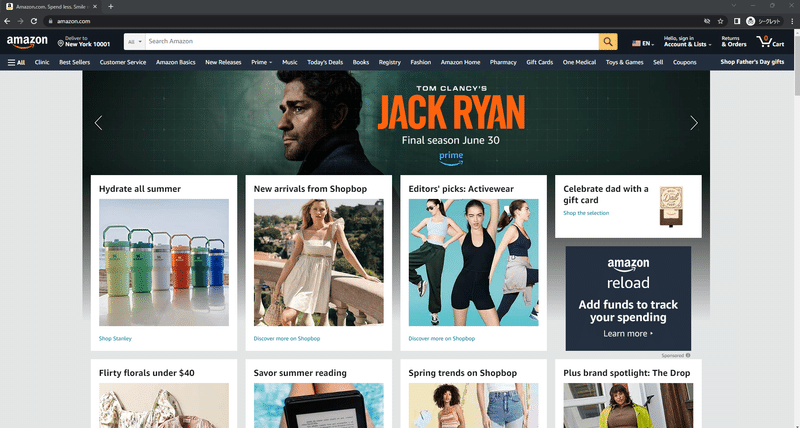Bookmark this page with star icon
Image resolution: width=800 pixels, height=428 pixels.
coord(720,21)
